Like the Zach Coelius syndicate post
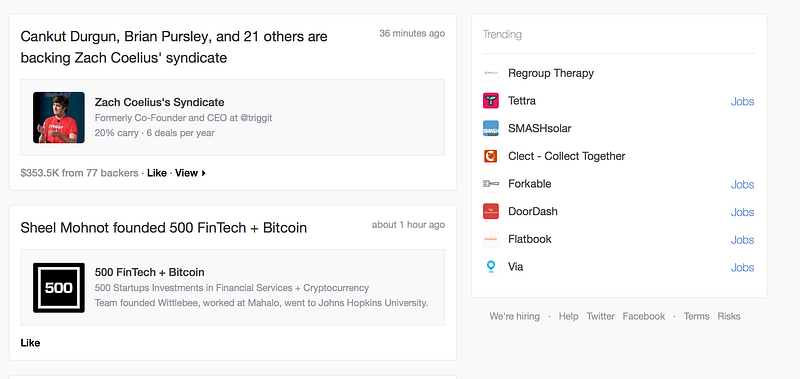 (x=157, y=173)
